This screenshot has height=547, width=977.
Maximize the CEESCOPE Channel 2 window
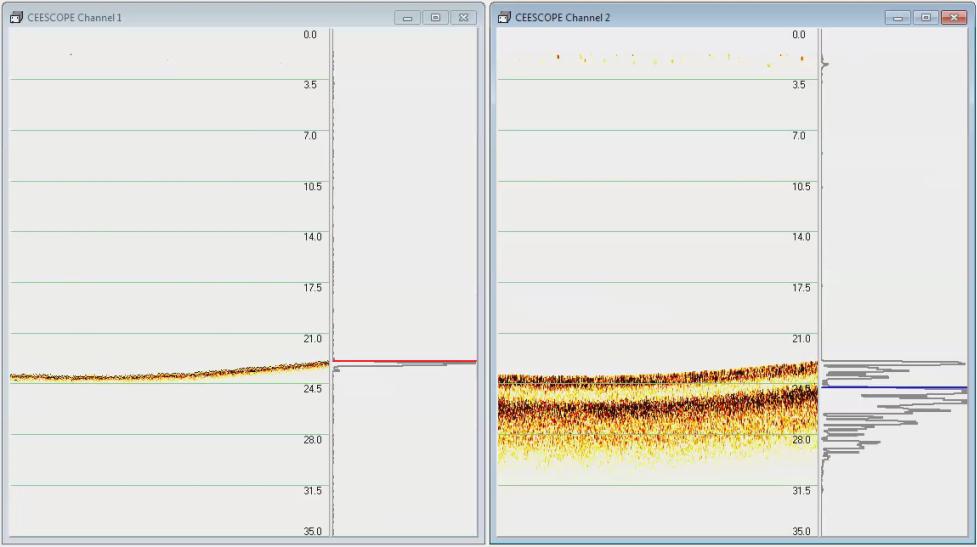[925, 17]
